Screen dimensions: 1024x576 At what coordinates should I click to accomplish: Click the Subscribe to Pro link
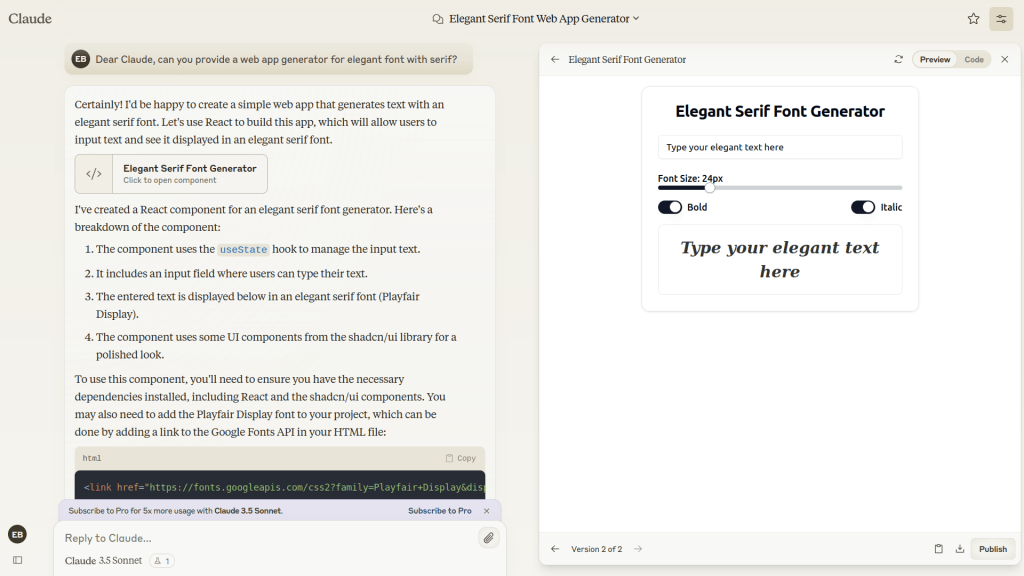(439, 511)
